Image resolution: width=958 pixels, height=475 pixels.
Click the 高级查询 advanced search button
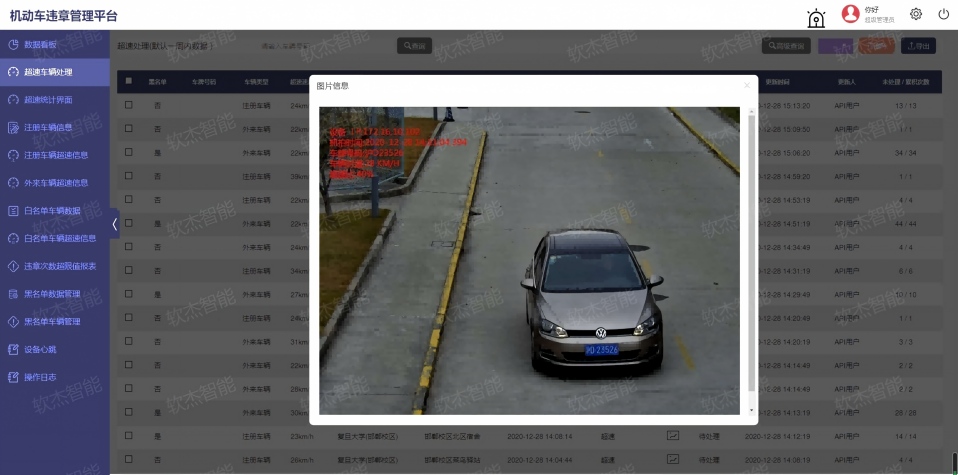pyautogui.click(x=786, y=46)
